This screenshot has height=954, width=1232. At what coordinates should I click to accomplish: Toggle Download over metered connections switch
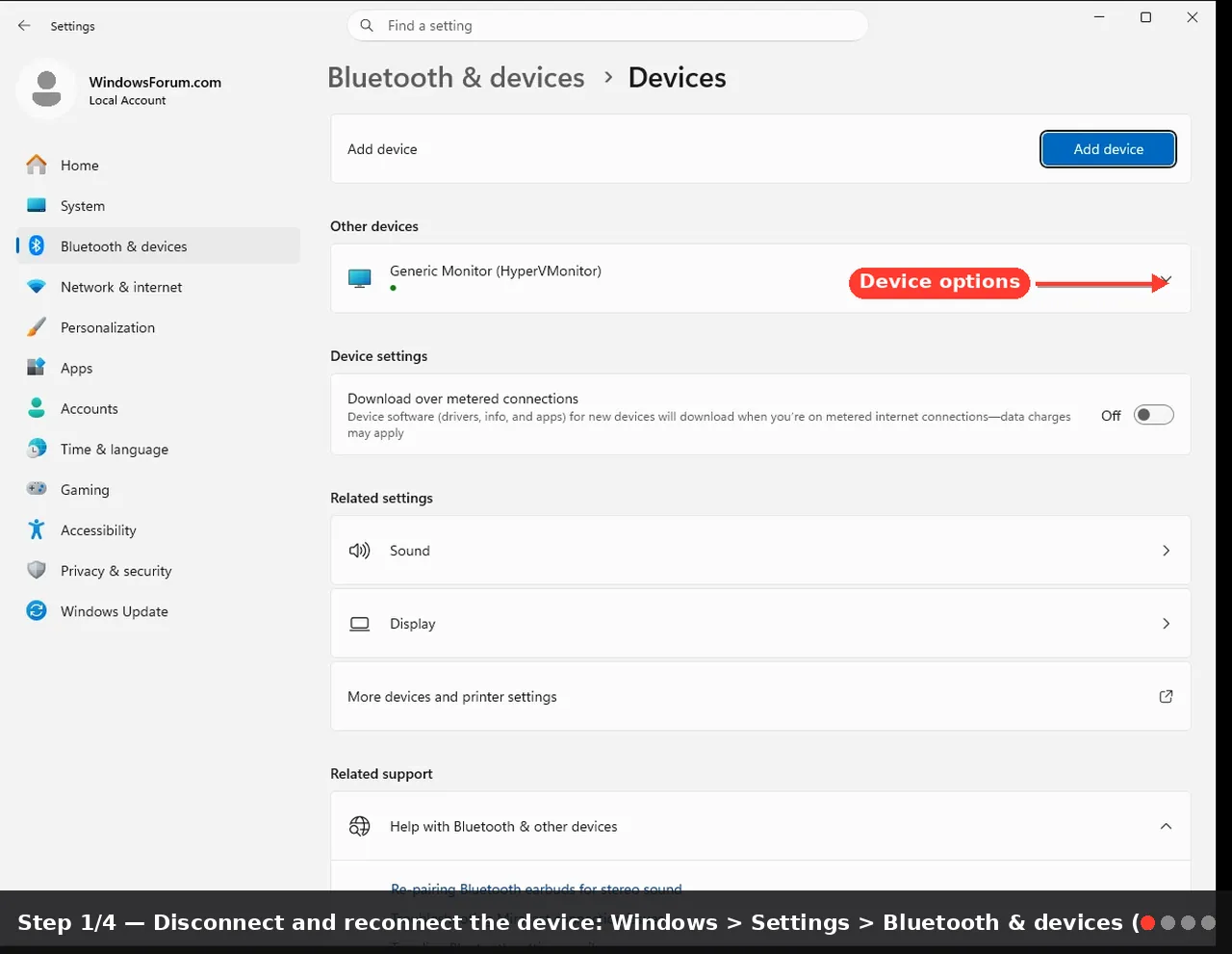click(x=1153, y=415)
